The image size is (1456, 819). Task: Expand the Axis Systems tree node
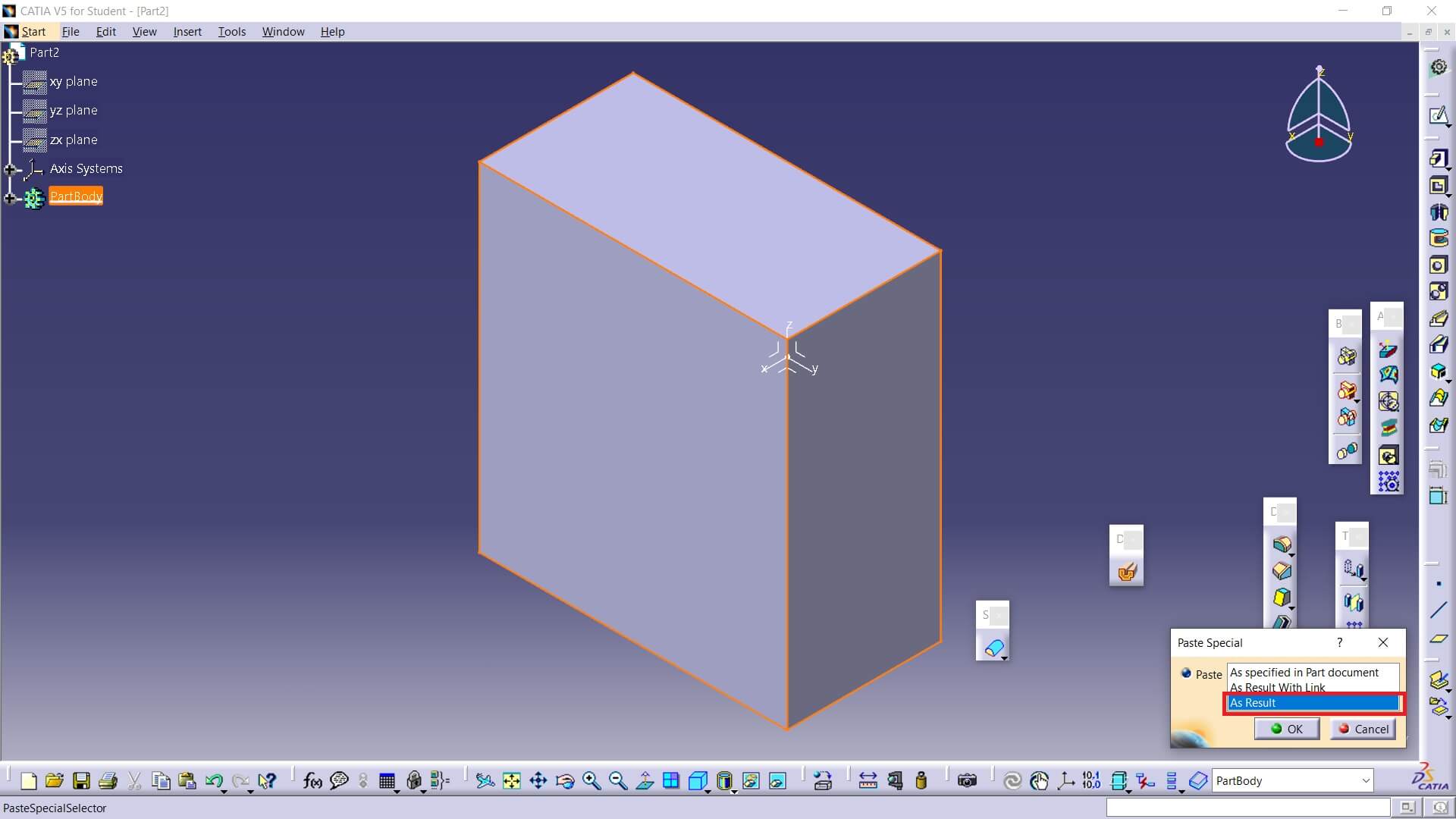(x=10, y=169)
